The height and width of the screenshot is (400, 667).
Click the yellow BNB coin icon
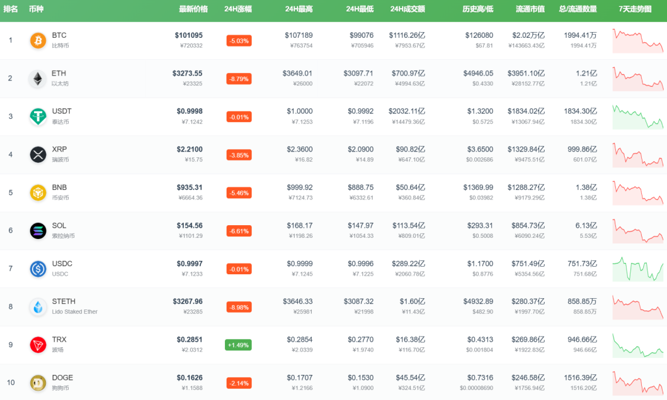coord(38,192)
